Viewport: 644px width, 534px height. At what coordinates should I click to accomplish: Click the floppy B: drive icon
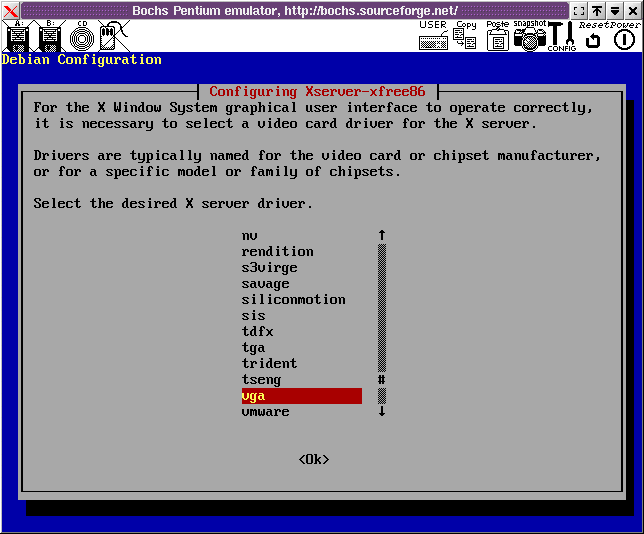point(50,37)
